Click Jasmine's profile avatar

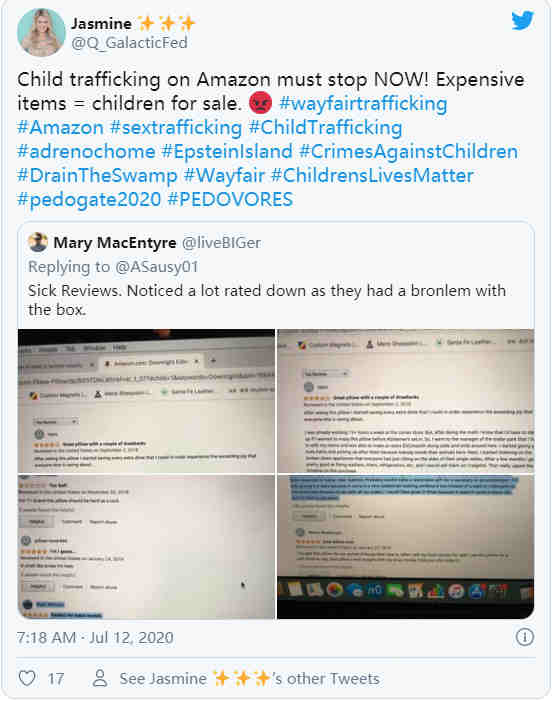[x=41, y=32]
